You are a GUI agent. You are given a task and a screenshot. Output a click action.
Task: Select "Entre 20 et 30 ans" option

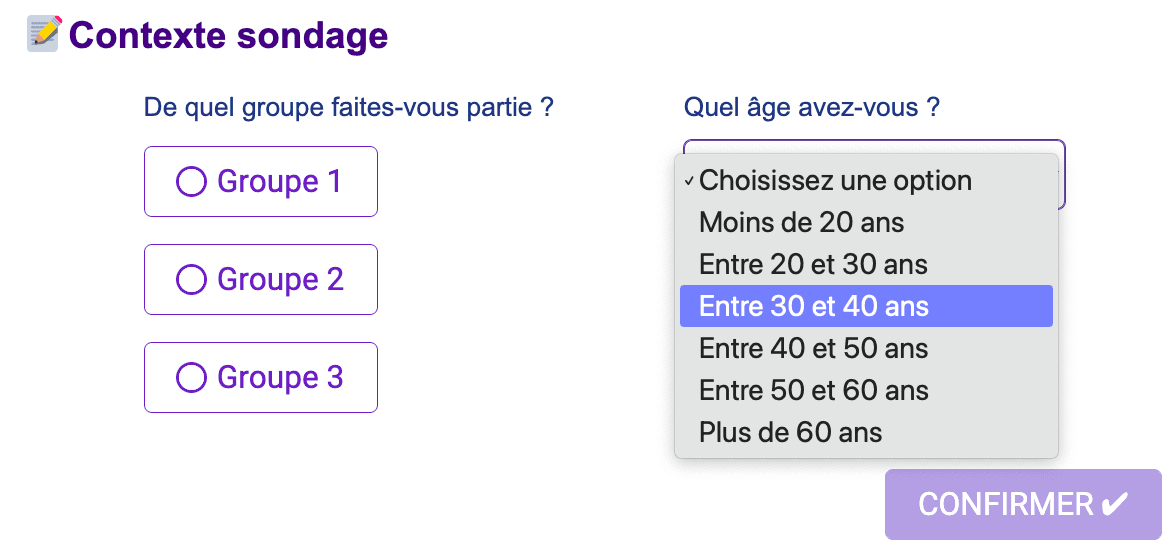pos(813,265)
